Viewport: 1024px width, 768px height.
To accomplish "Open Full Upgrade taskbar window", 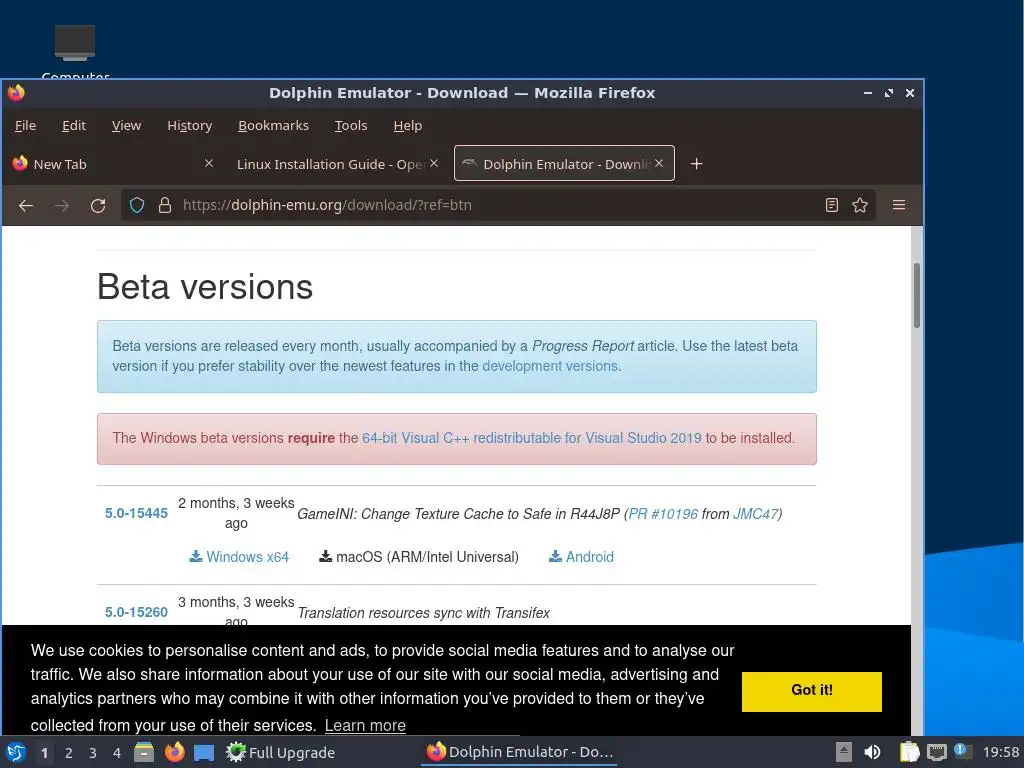I will coord(280,752).
